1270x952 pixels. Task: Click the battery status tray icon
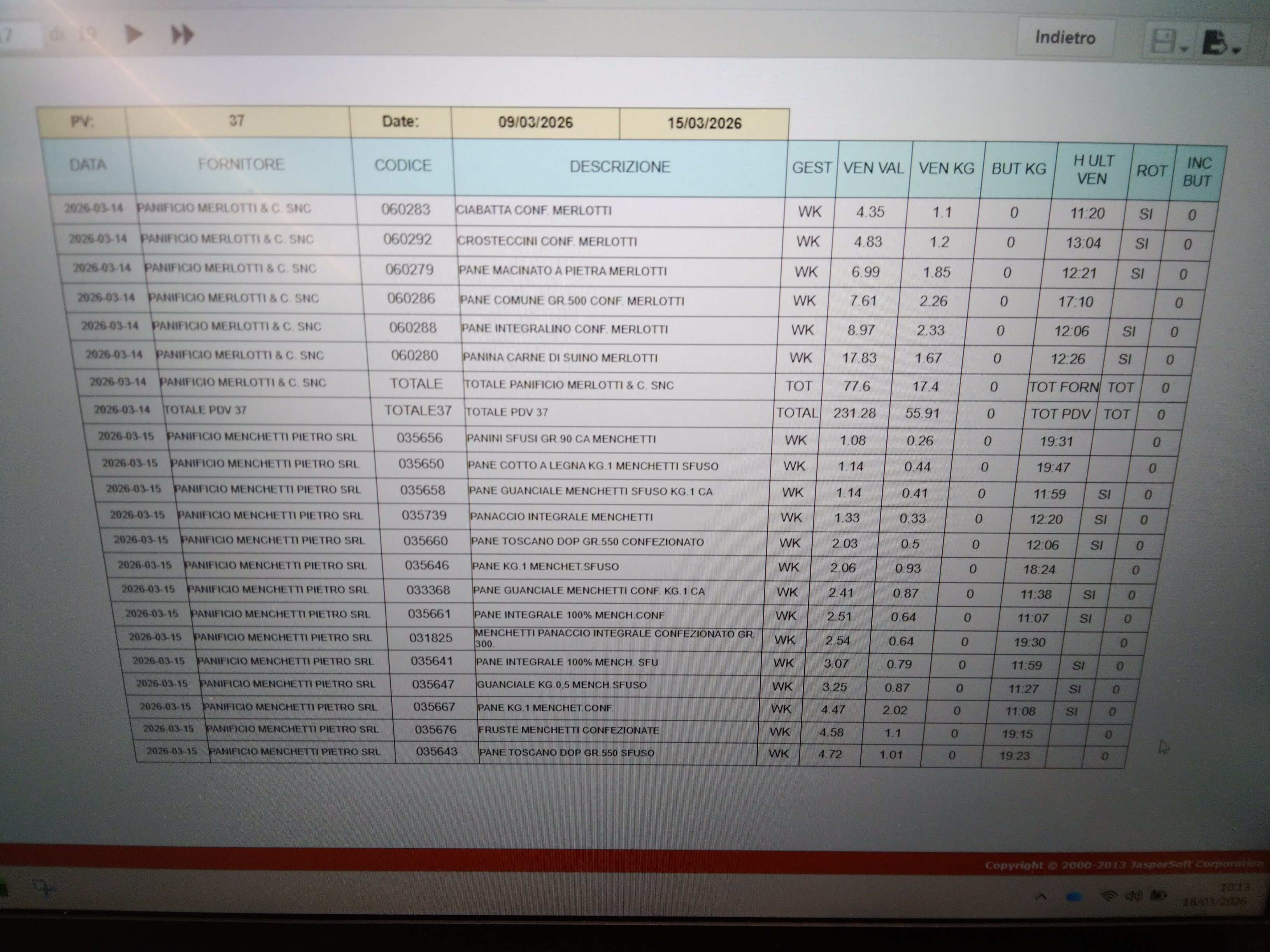[1159, 896]
